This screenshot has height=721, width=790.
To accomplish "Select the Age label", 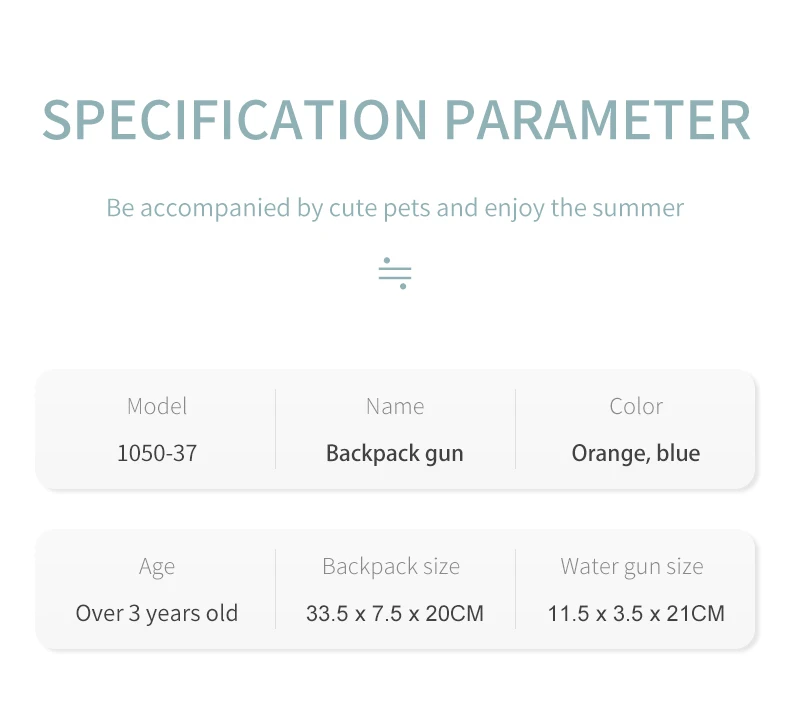I will [x=157, y=567].
